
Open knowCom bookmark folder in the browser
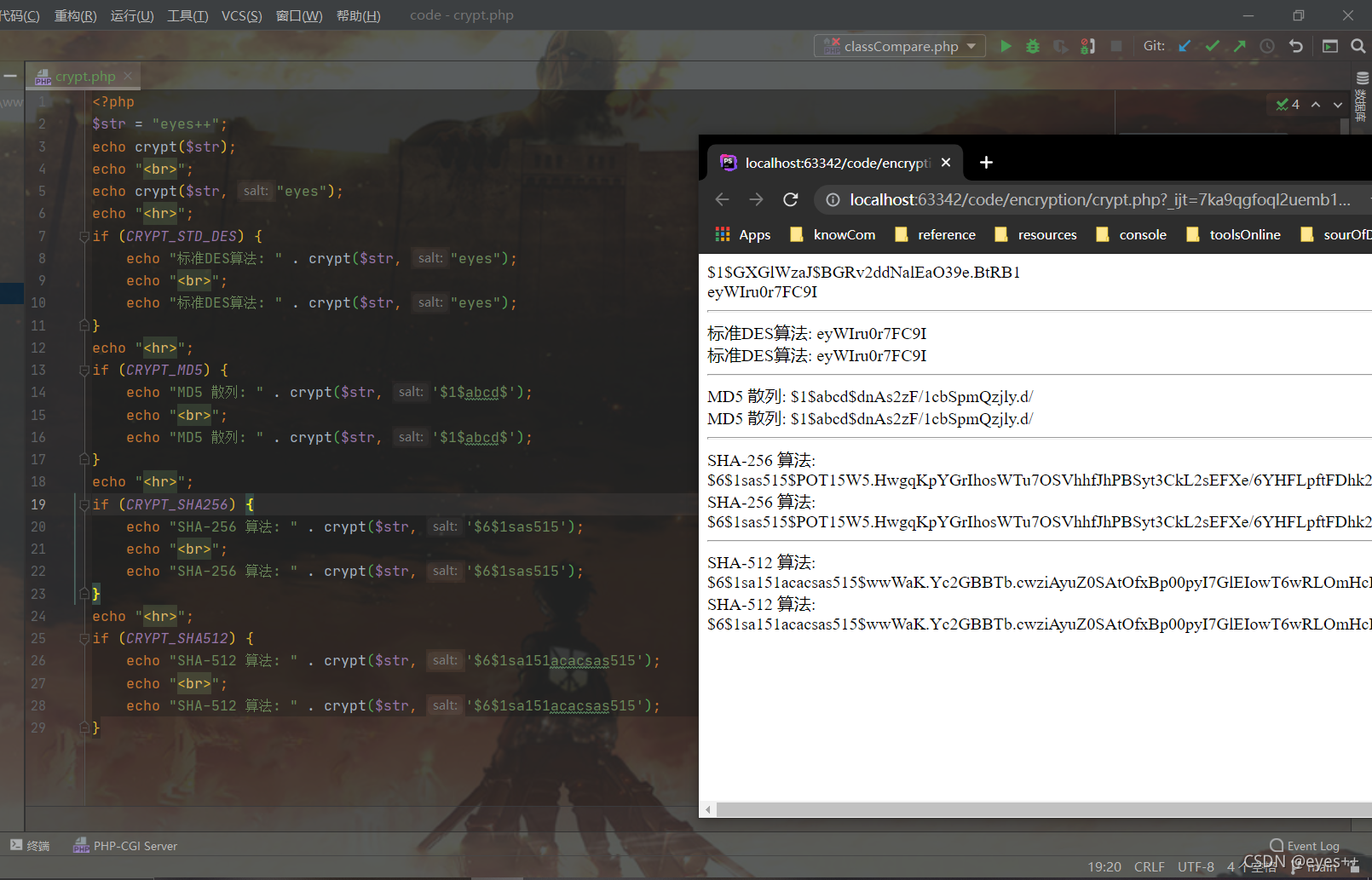tap(833, 234)
